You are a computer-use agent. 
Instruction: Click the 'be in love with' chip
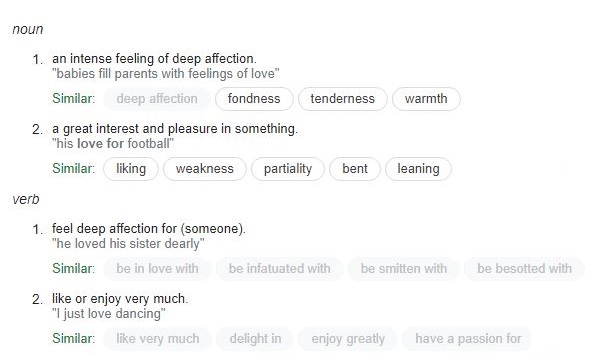(x=157, y=269)
